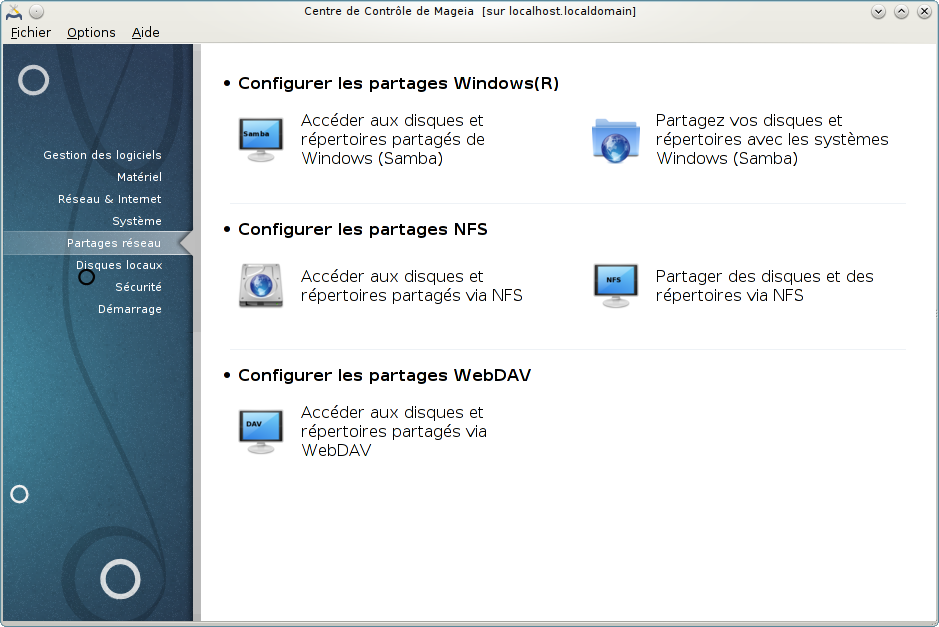Click the DAV monitor icon for WebDAV access

tap(261, 431)
